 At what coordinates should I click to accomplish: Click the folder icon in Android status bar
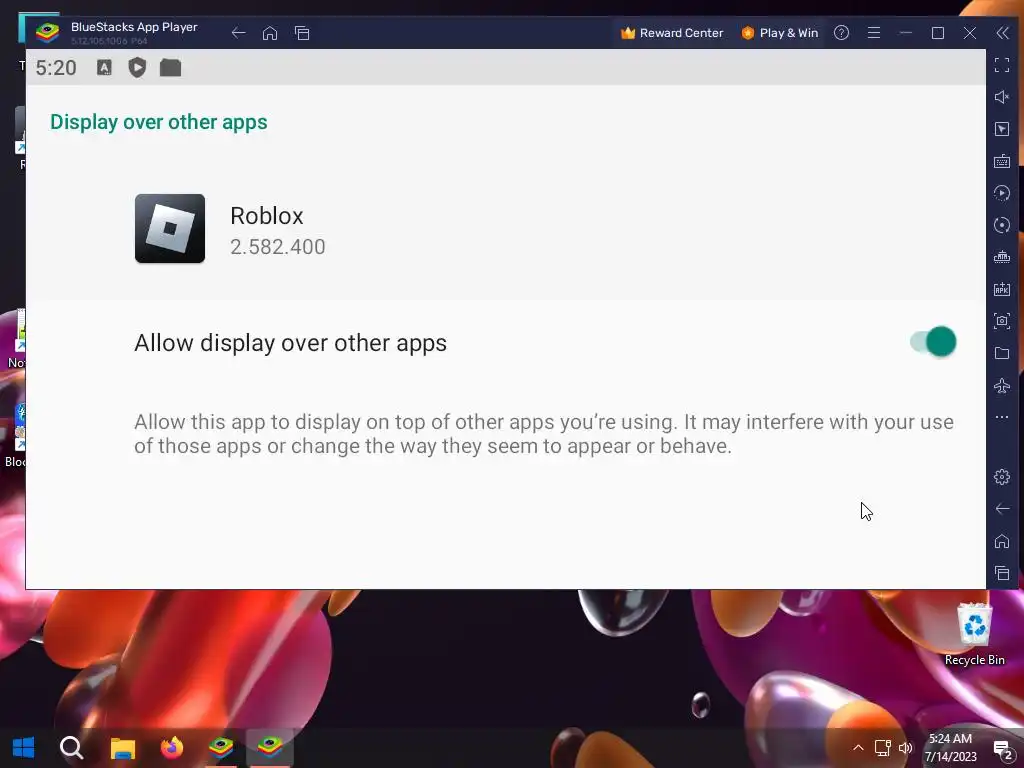[170, 67]
